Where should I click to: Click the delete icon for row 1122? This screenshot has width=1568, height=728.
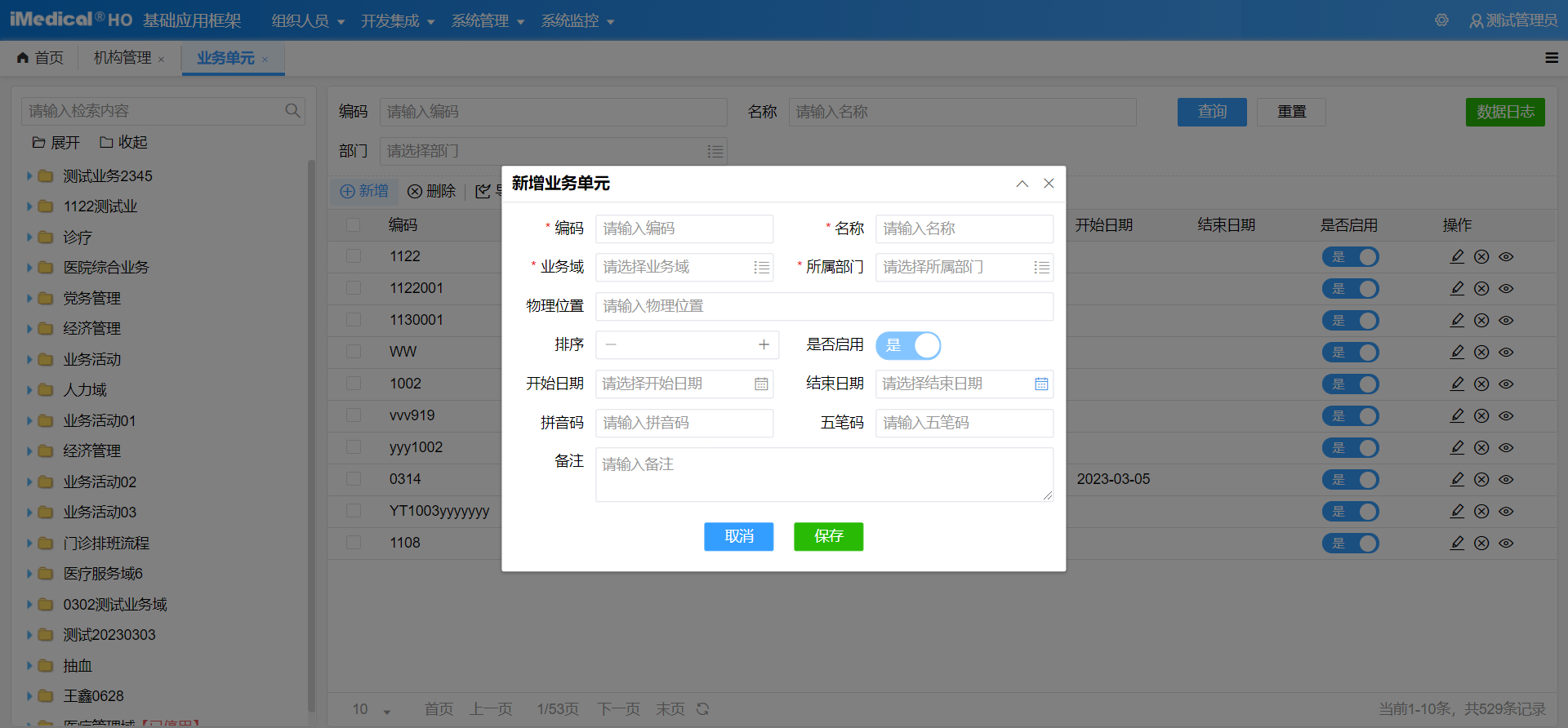click(1481, 257)
